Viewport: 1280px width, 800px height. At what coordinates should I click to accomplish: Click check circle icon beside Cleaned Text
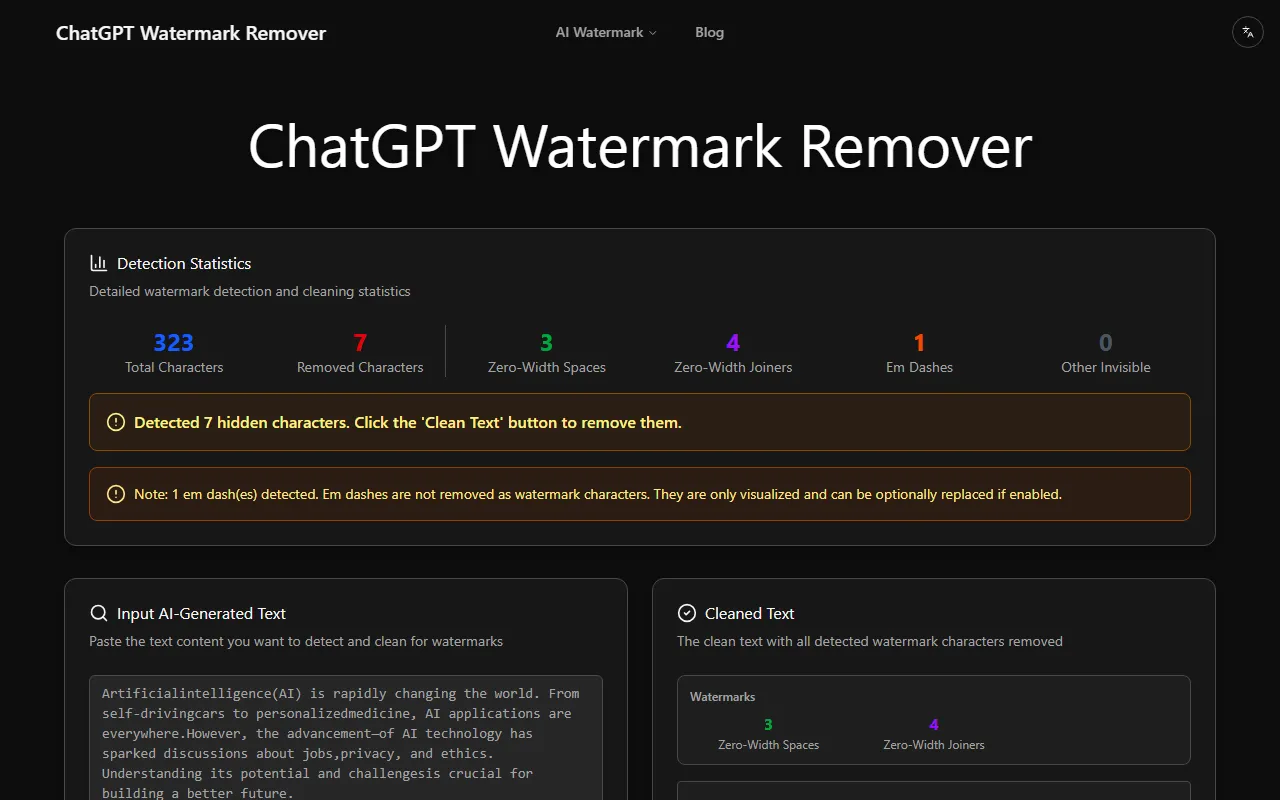pyautogui.click(x=686, y=613)
